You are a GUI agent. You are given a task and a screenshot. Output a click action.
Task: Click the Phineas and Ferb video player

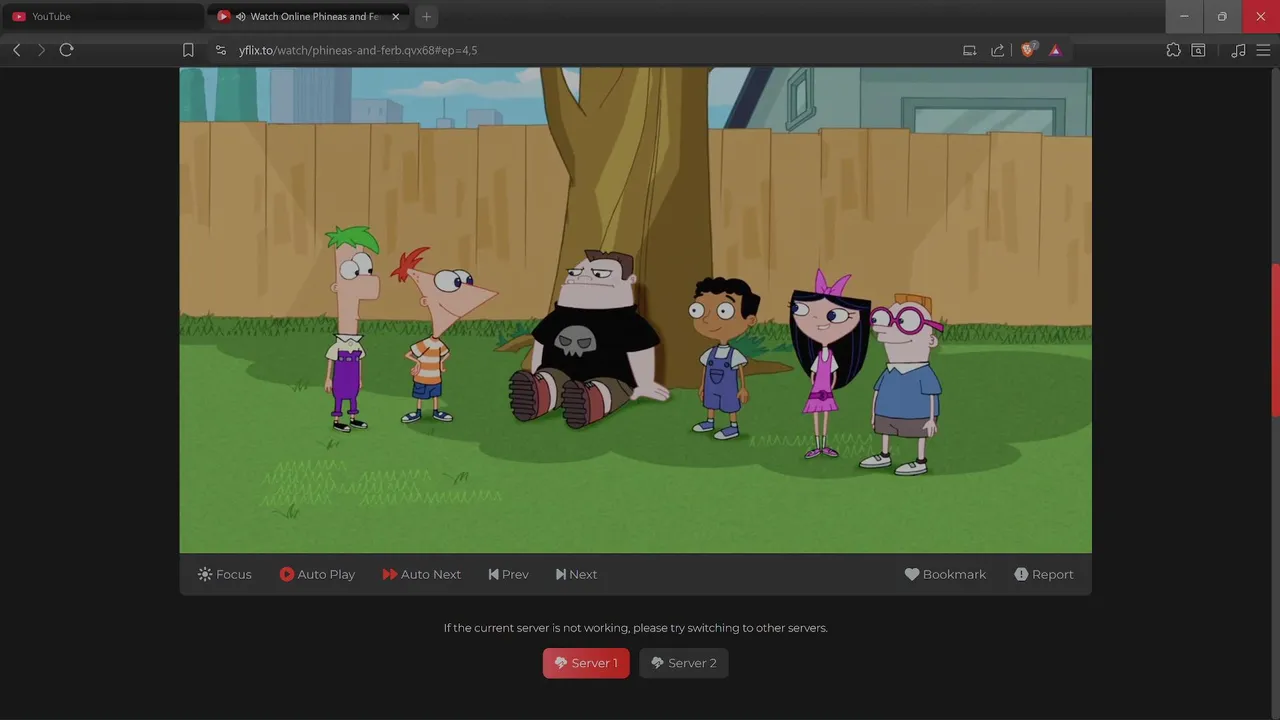[635, 310]
